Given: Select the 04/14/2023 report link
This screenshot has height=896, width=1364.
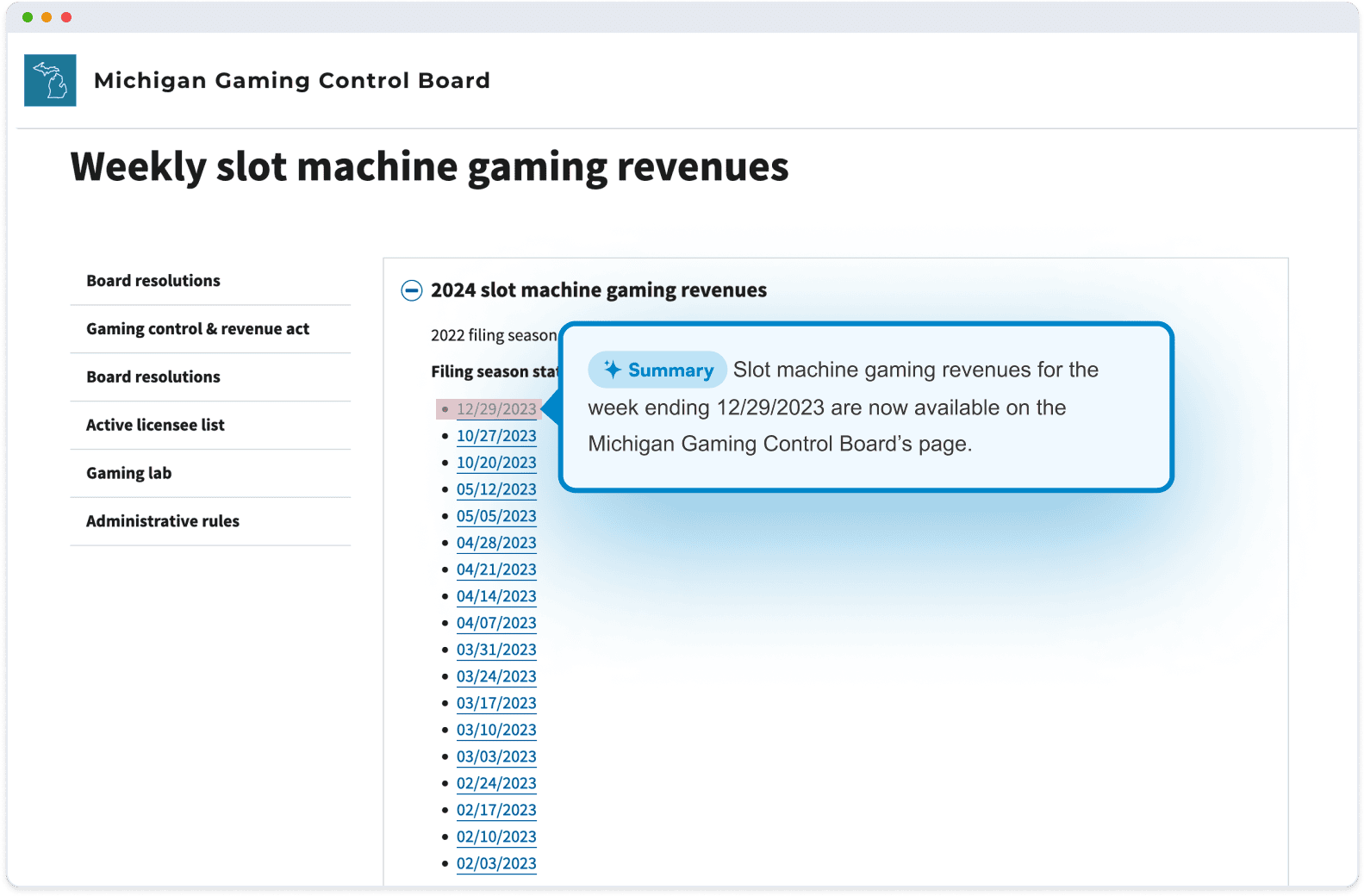Looking at the screenshot, I should [496, 596].
